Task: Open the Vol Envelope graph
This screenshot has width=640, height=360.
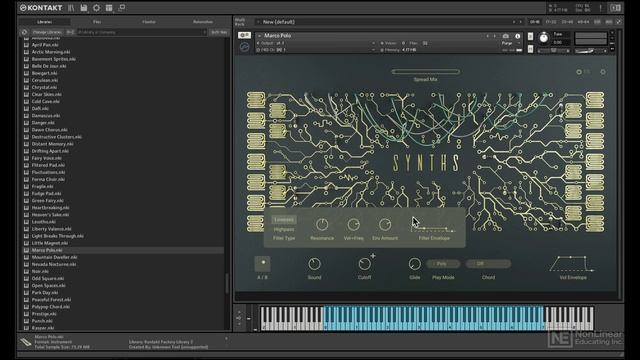Action: pos(572,264)
